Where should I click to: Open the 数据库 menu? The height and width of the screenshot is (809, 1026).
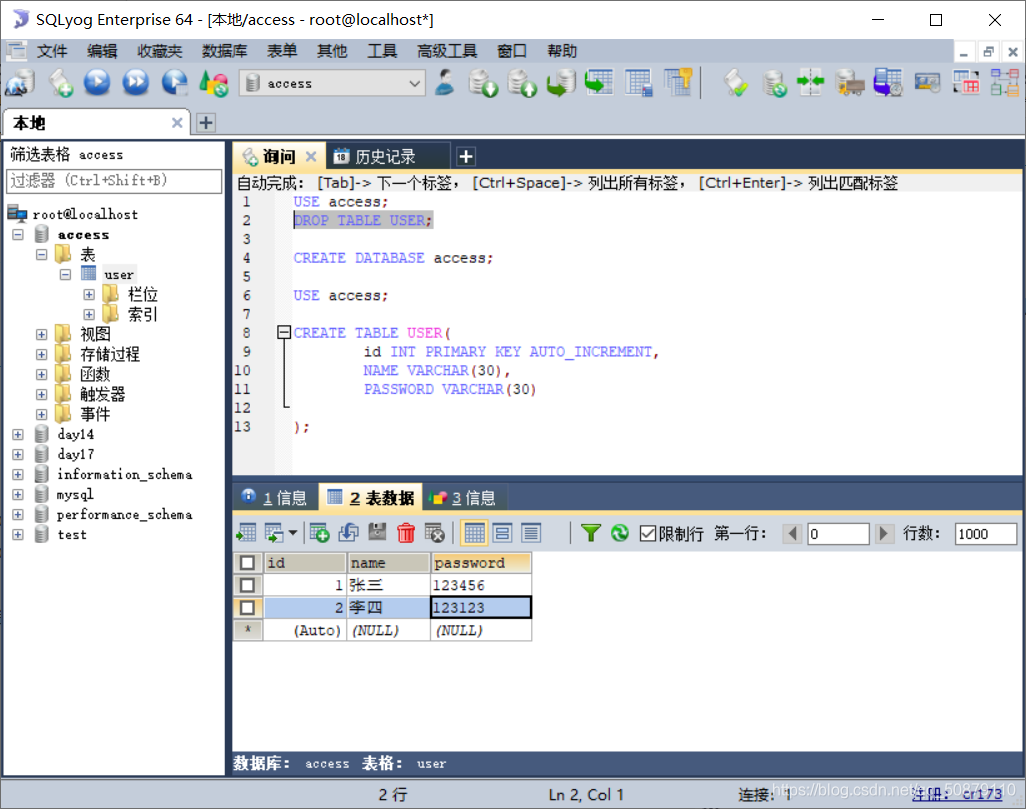(224, 51)
